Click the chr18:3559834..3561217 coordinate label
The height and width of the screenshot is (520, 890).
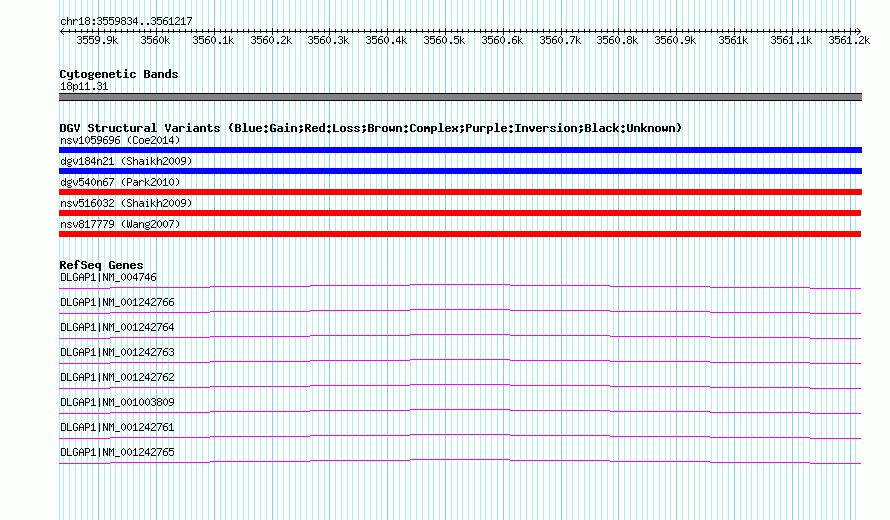pos(126,21)
